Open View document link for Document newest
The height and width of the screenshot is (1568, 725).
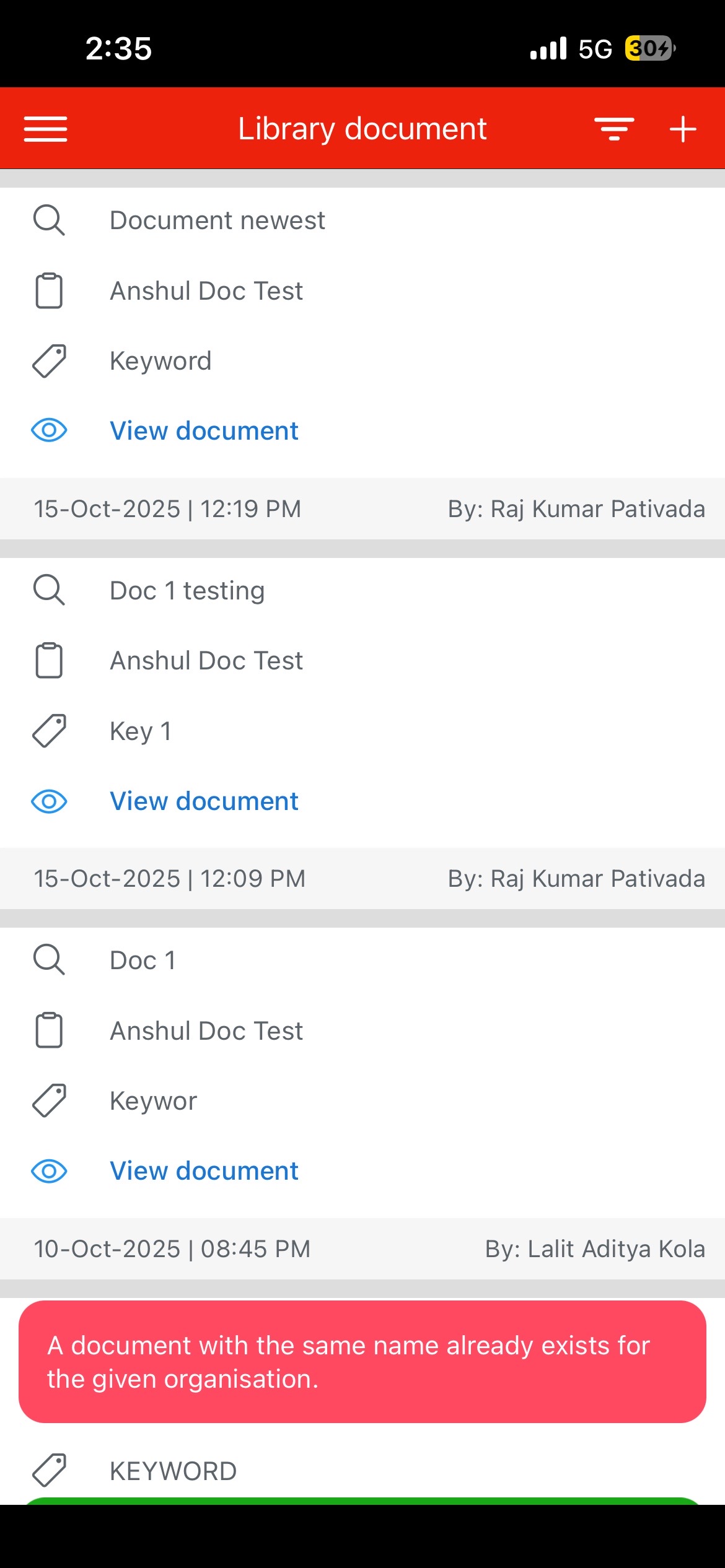(x=204, y=431)
